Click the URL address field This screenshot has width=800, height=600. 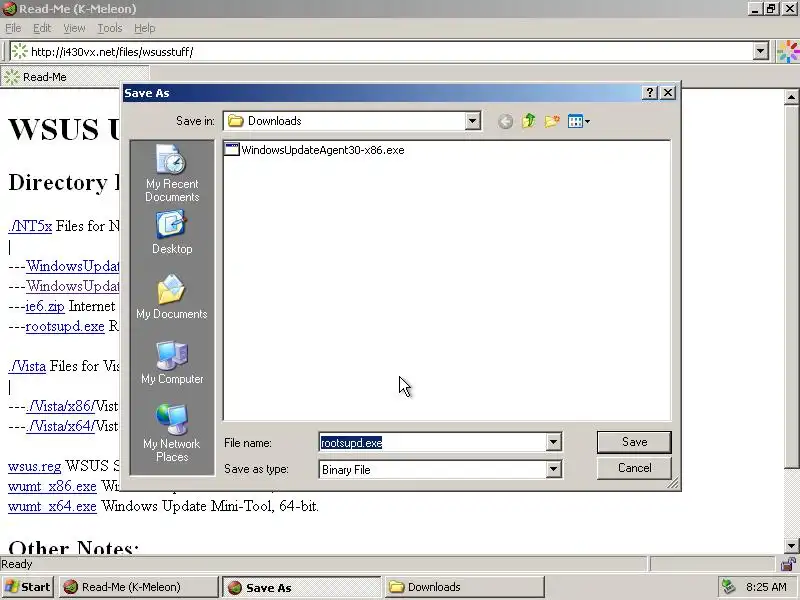390,52
